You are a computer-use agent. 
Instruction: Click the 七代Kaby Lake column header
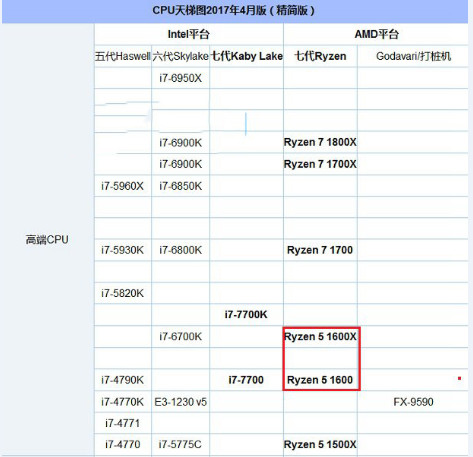[247, 56]
